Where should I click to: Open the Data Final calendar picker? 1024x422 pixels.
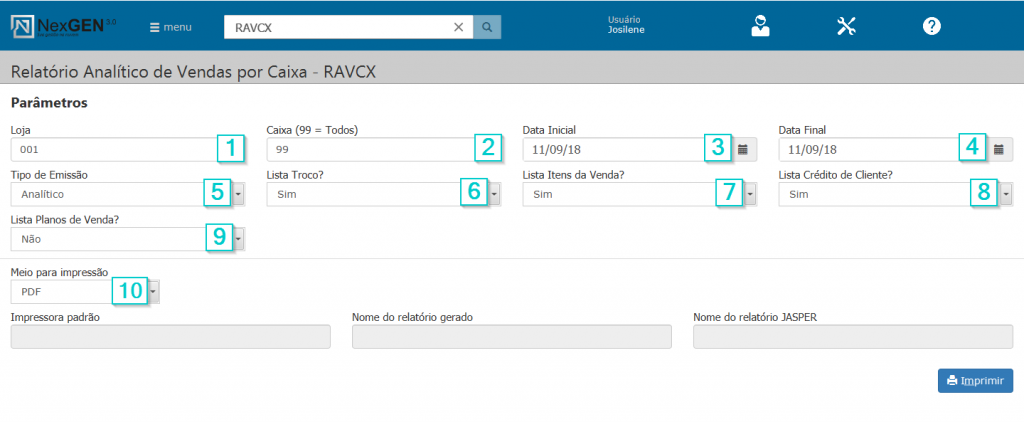999,149
